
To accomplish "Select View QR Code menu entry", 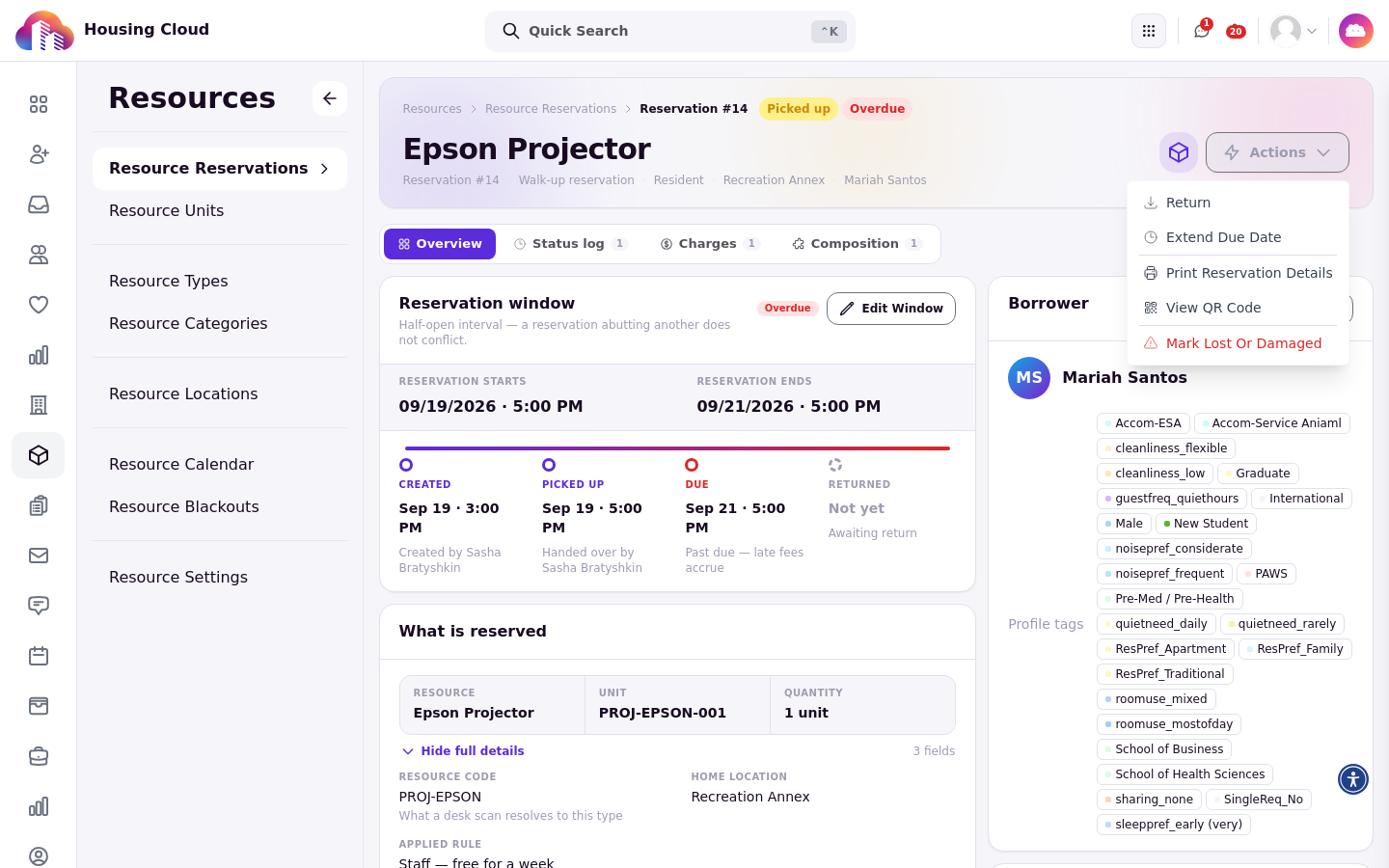I will coord(1239,308).
